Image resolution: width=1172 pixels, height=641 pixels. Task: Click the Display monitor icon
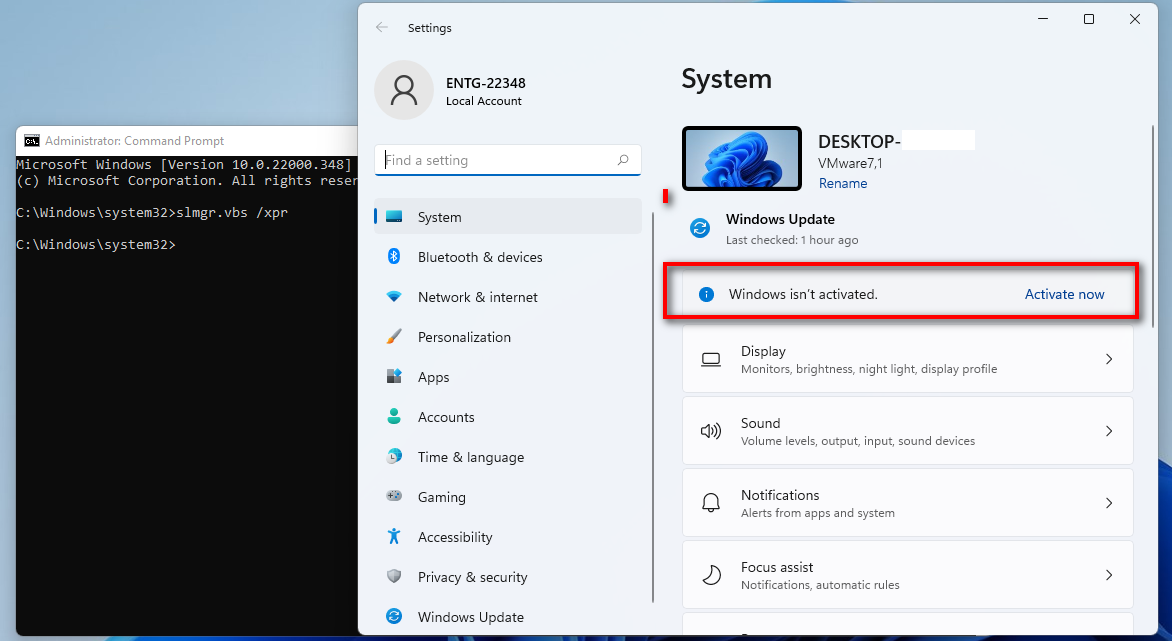click(711, 359)
